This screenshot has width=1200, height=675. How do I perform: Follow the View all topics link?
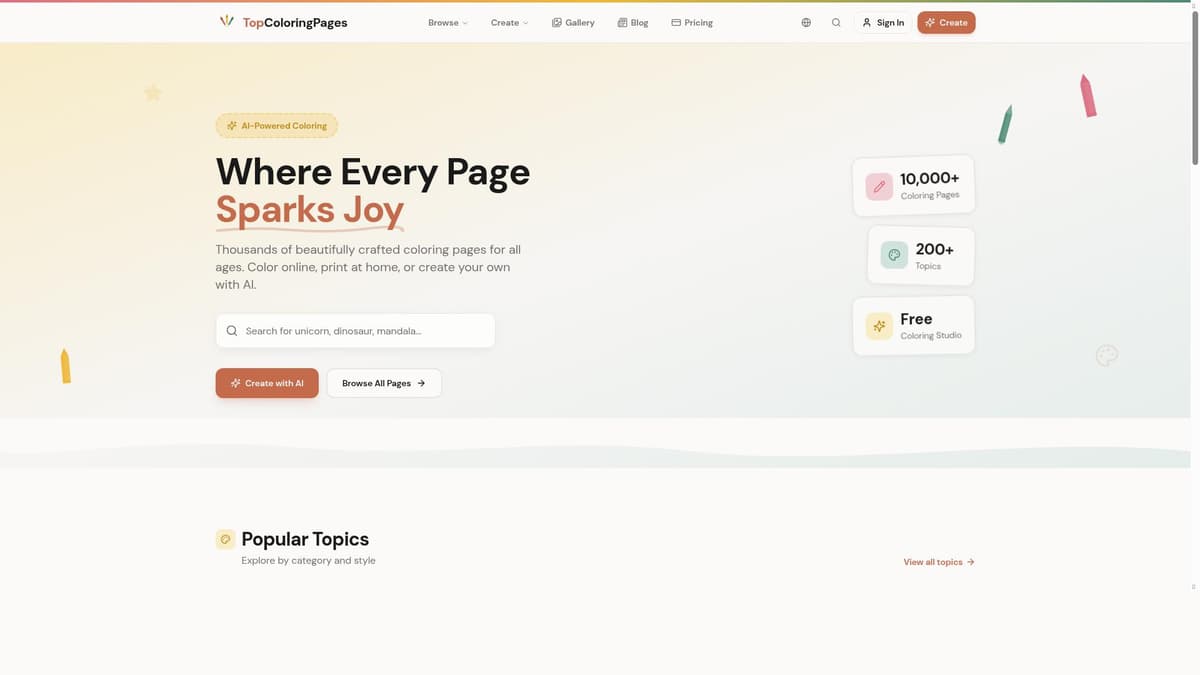(x=938, y=562)
